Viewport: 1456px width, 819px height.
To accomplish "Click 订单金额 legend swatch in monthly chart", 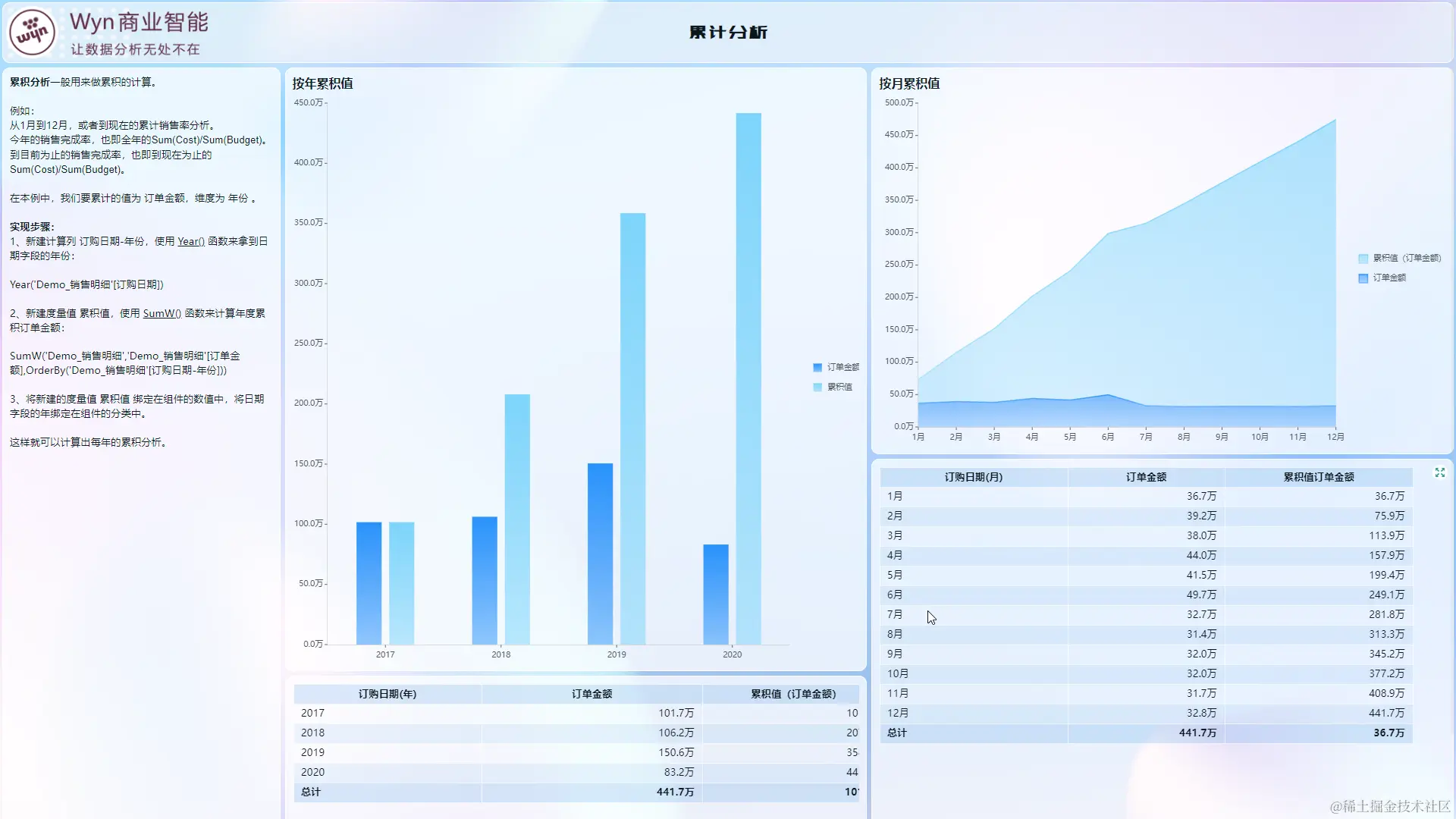I will coord(1363,278).
